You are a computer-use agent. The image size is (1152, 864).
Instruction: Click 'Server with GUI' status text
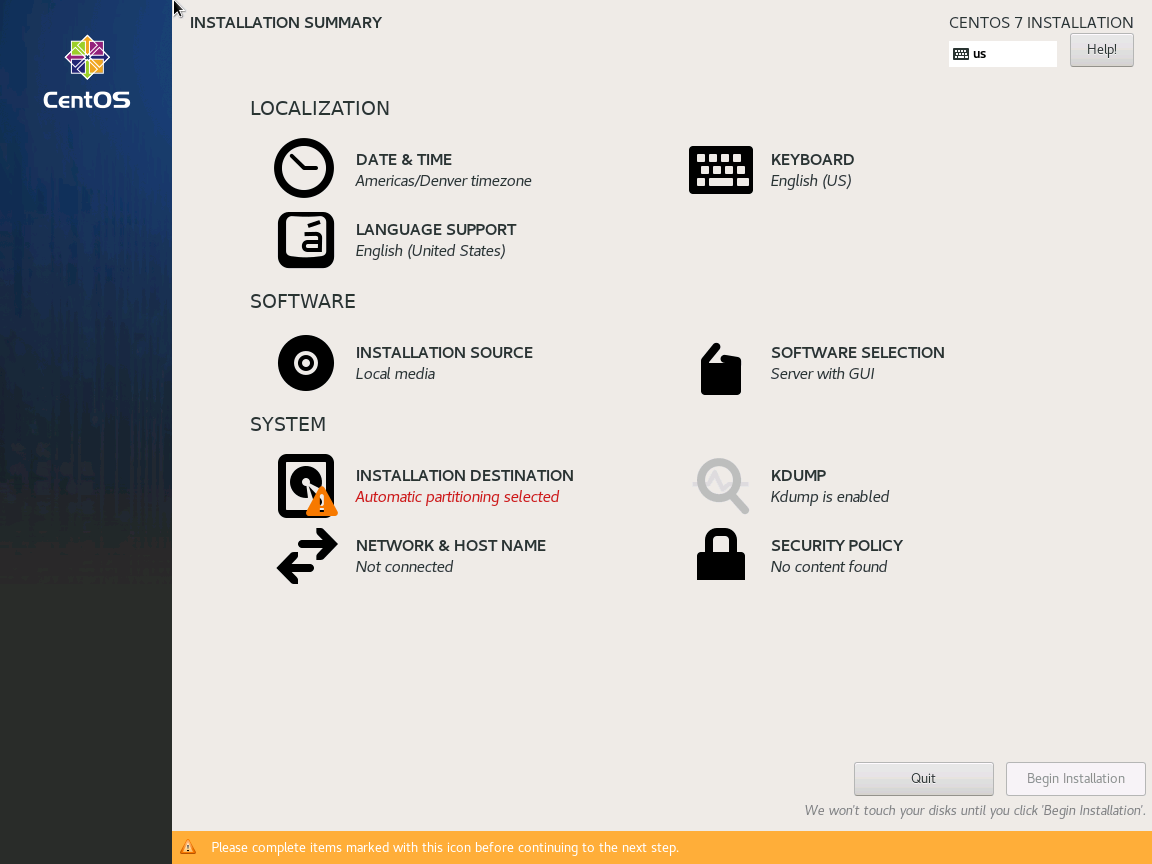[822, 373]
